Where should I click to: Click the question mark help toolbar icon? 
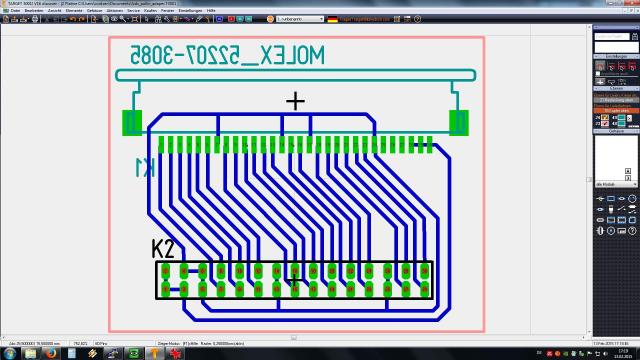coord(417,19)
